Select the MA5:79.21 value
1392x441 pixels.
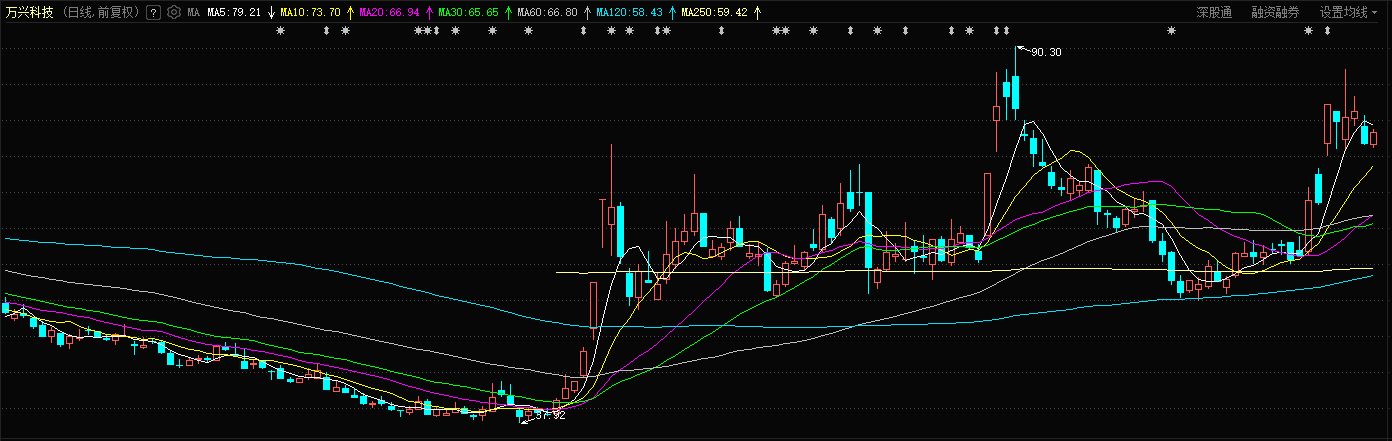point(234,13)
